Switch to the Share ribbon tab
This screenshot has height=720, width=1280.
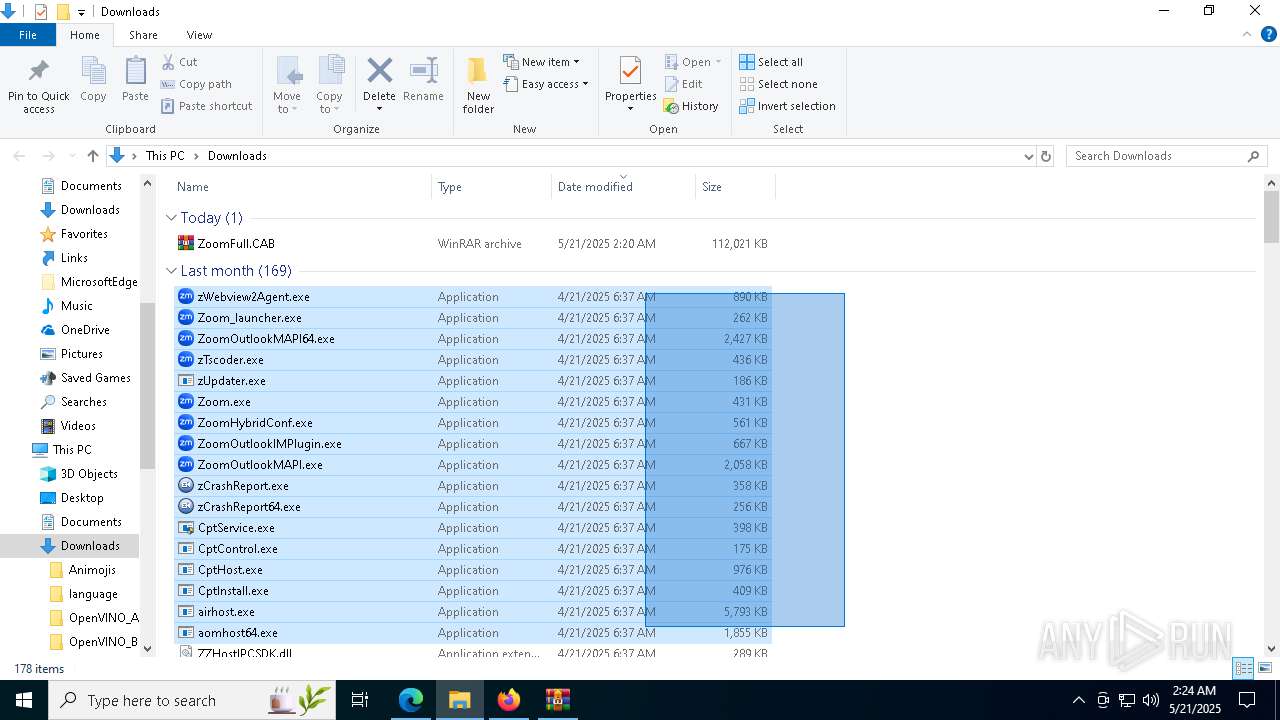143,35
